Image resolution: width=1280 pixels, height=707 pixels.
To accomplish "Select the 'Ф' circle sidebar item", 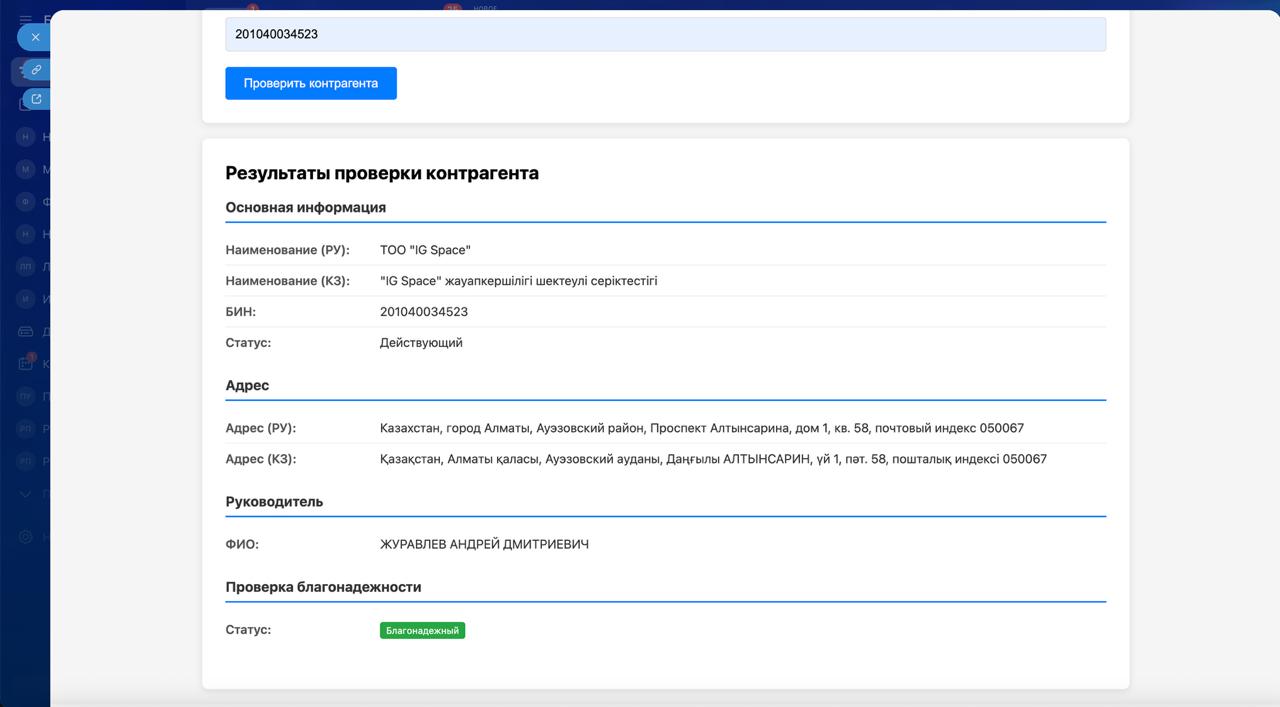I will tap(26, 202).
